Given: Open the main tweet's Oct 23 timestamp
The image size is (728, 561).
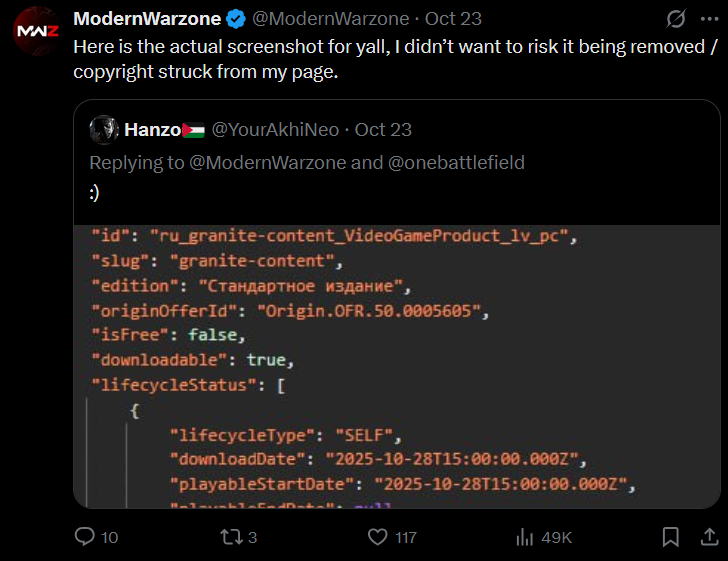Looking at the screenshot, I should click(x=456, y=19).
